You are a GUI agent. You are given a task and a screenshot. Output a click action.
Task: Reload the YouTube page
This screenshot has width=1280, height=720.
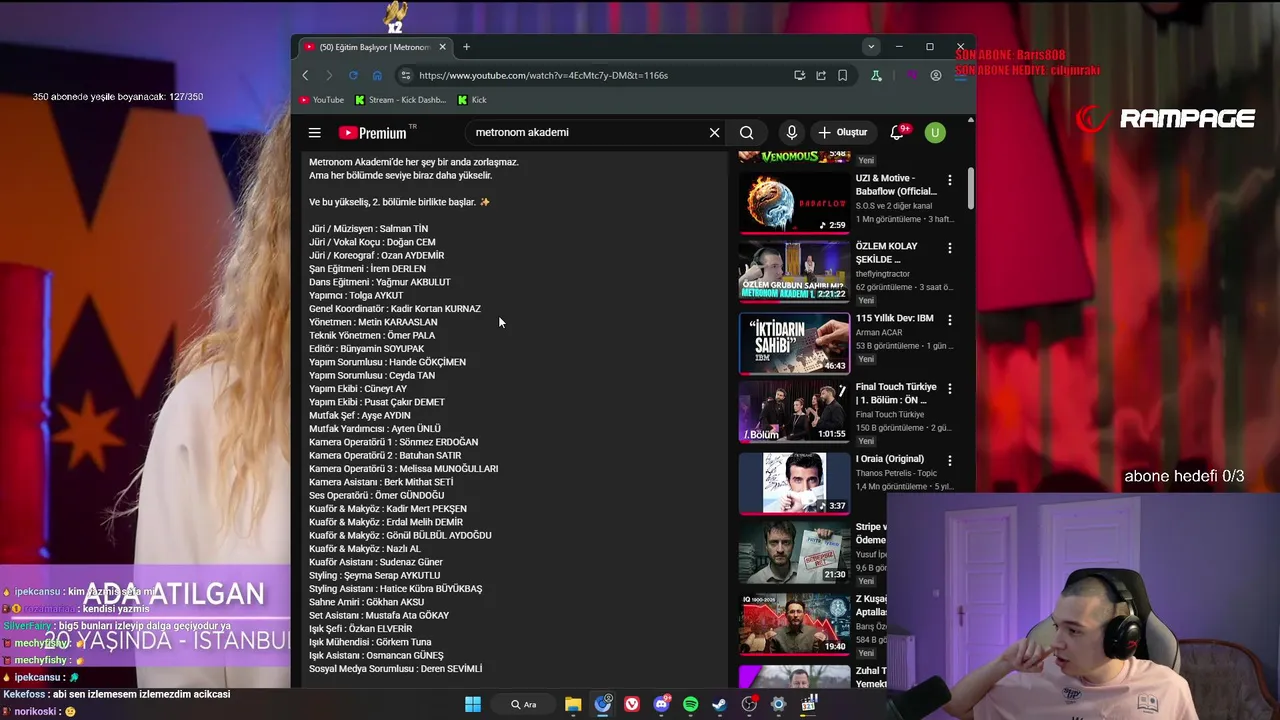tap(353, 75)
